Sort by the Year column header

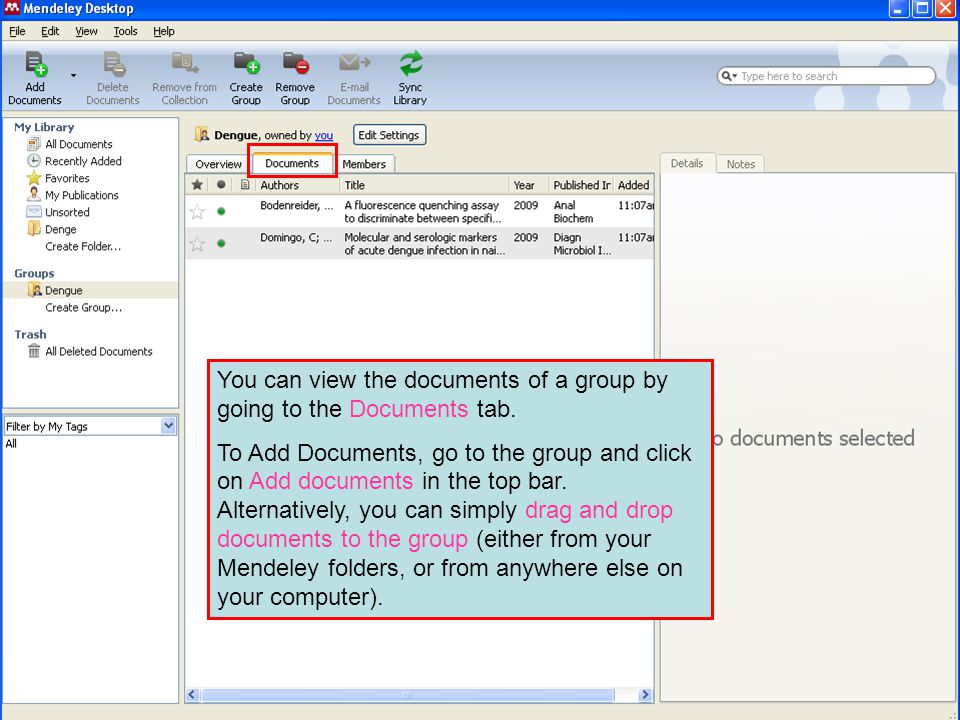point(529,185)
